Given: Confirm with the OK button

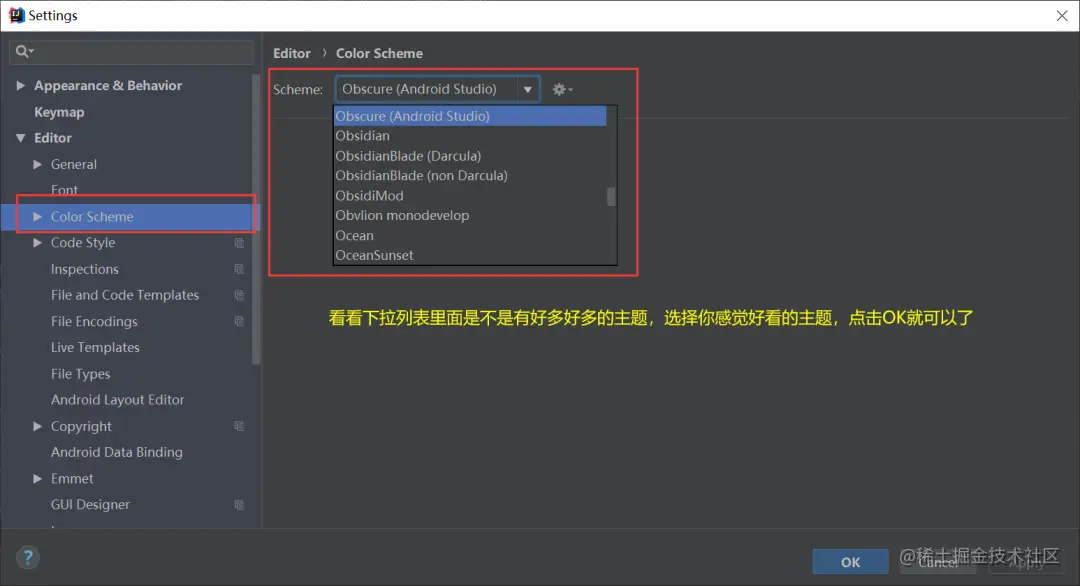Looking at the screenshot, I should (851, 562).
